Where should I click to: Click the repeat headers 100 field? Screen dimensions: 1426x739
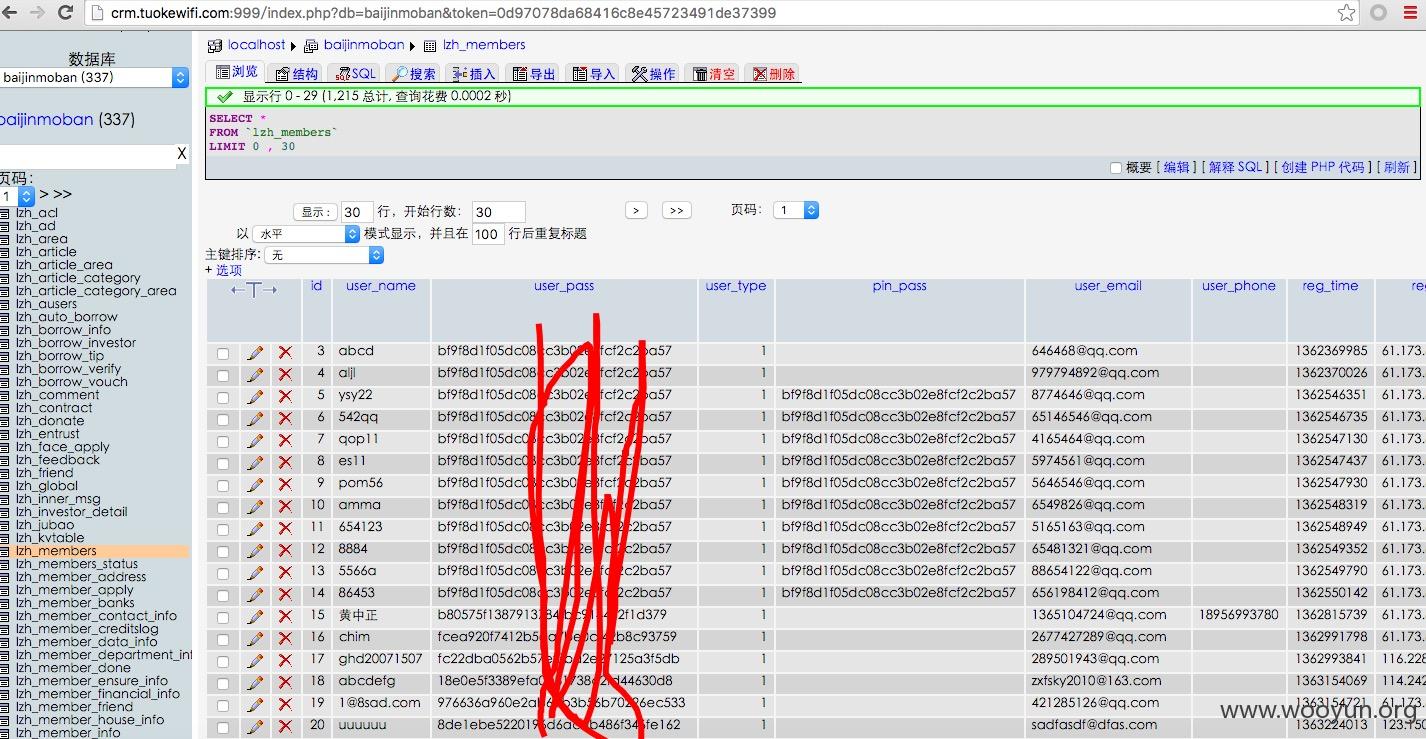tap(487, 234)
